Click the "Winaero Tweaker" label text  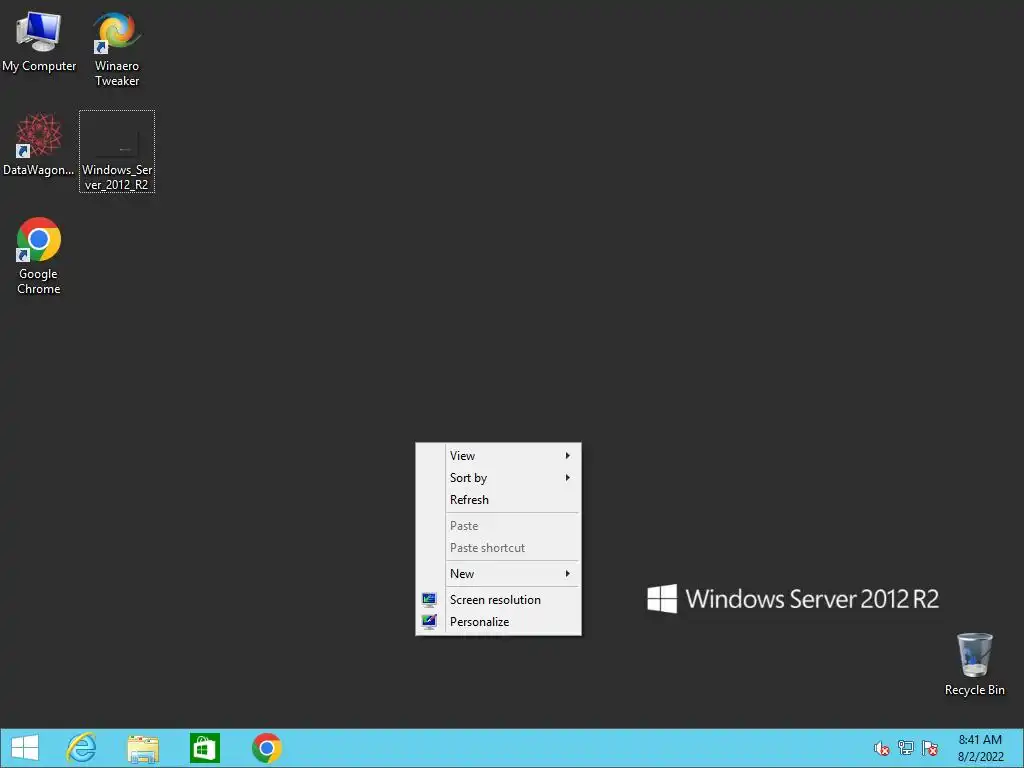117,73
